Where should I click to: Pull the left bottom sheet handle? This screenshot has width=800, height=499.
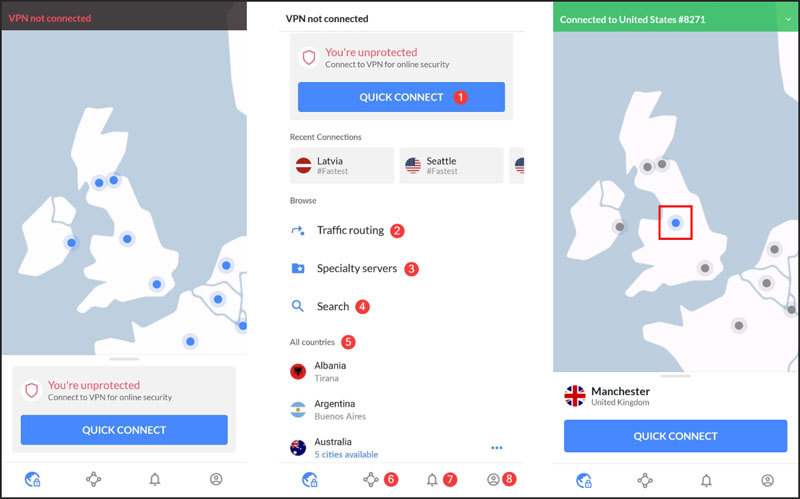click(x=124, y=359)
